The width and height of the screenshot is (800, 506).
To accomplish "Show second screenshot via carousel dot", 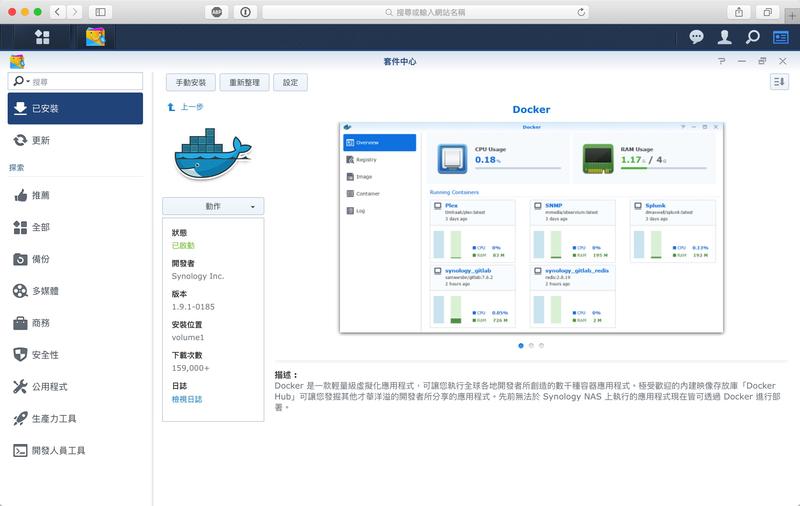I will coord(531,345).
